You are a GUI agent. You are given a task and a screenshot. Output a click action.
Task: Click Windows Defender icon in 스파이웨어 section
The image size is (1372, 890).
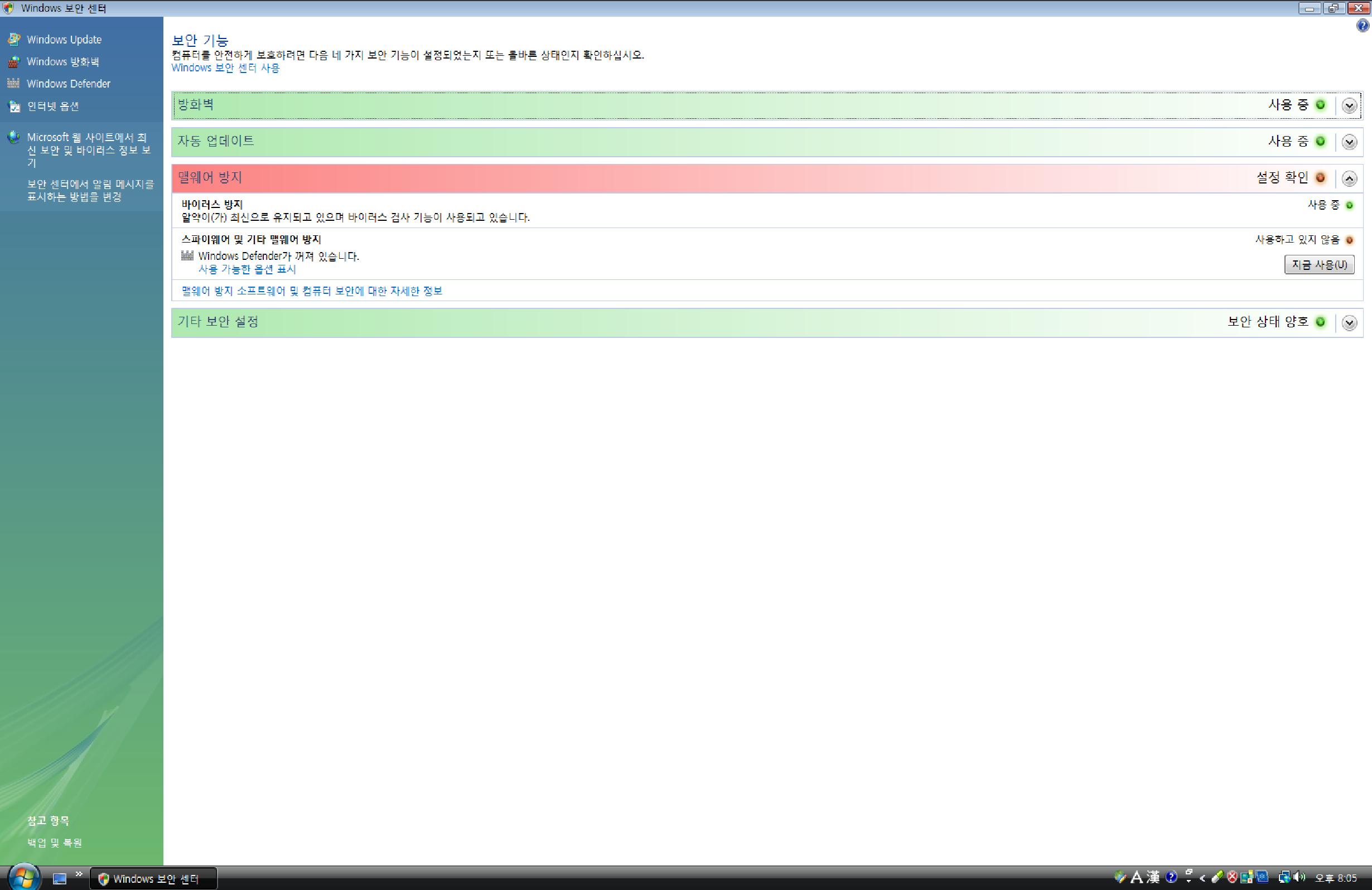[187, 255]
